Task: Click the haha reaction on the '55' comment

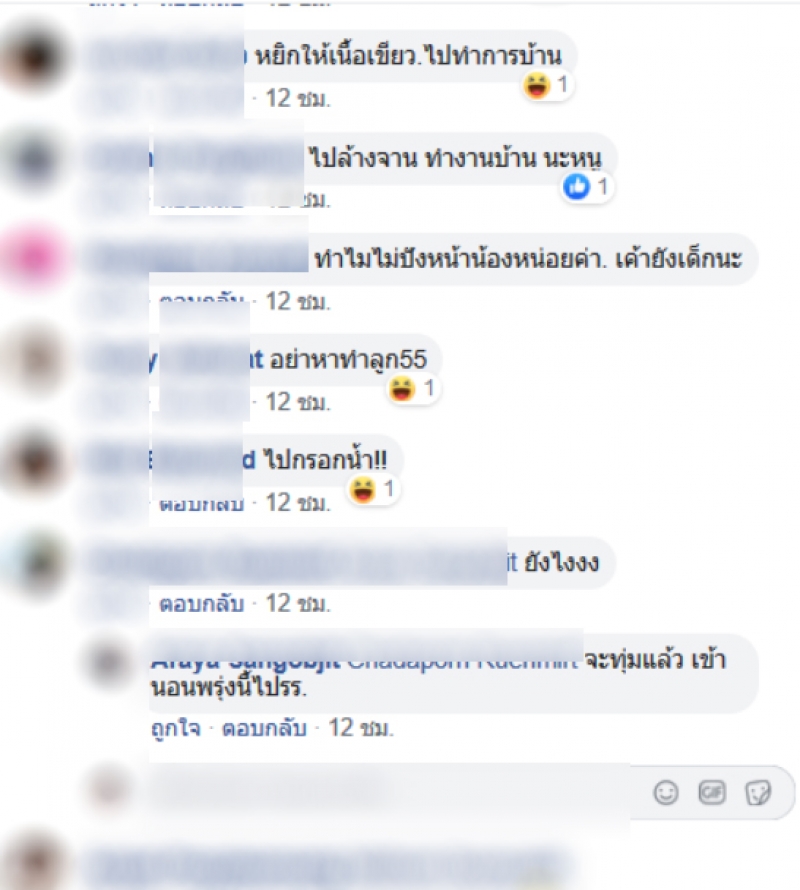Action: pyautogui.click(x=412, y=389)
